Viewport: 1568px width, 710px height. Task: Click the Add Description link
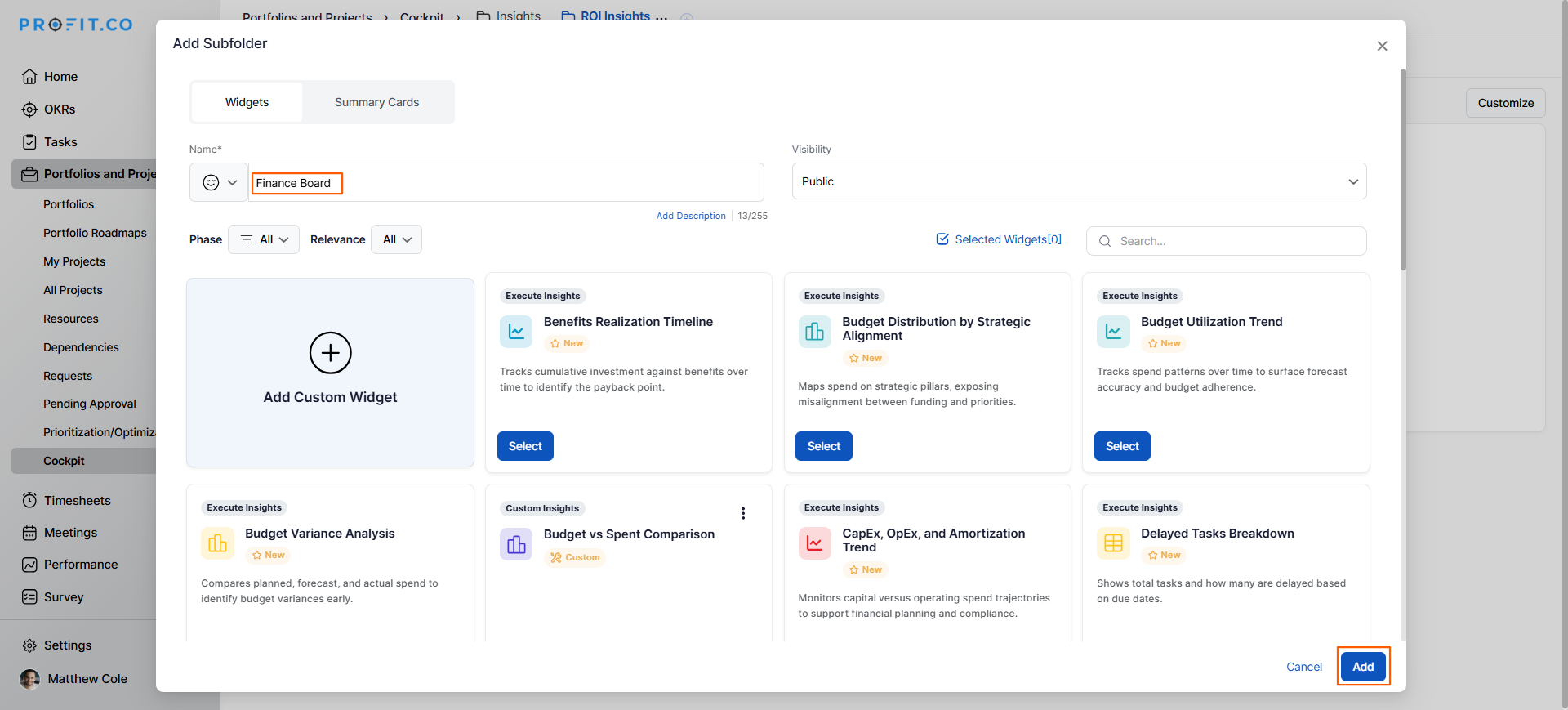click(691, 216)
